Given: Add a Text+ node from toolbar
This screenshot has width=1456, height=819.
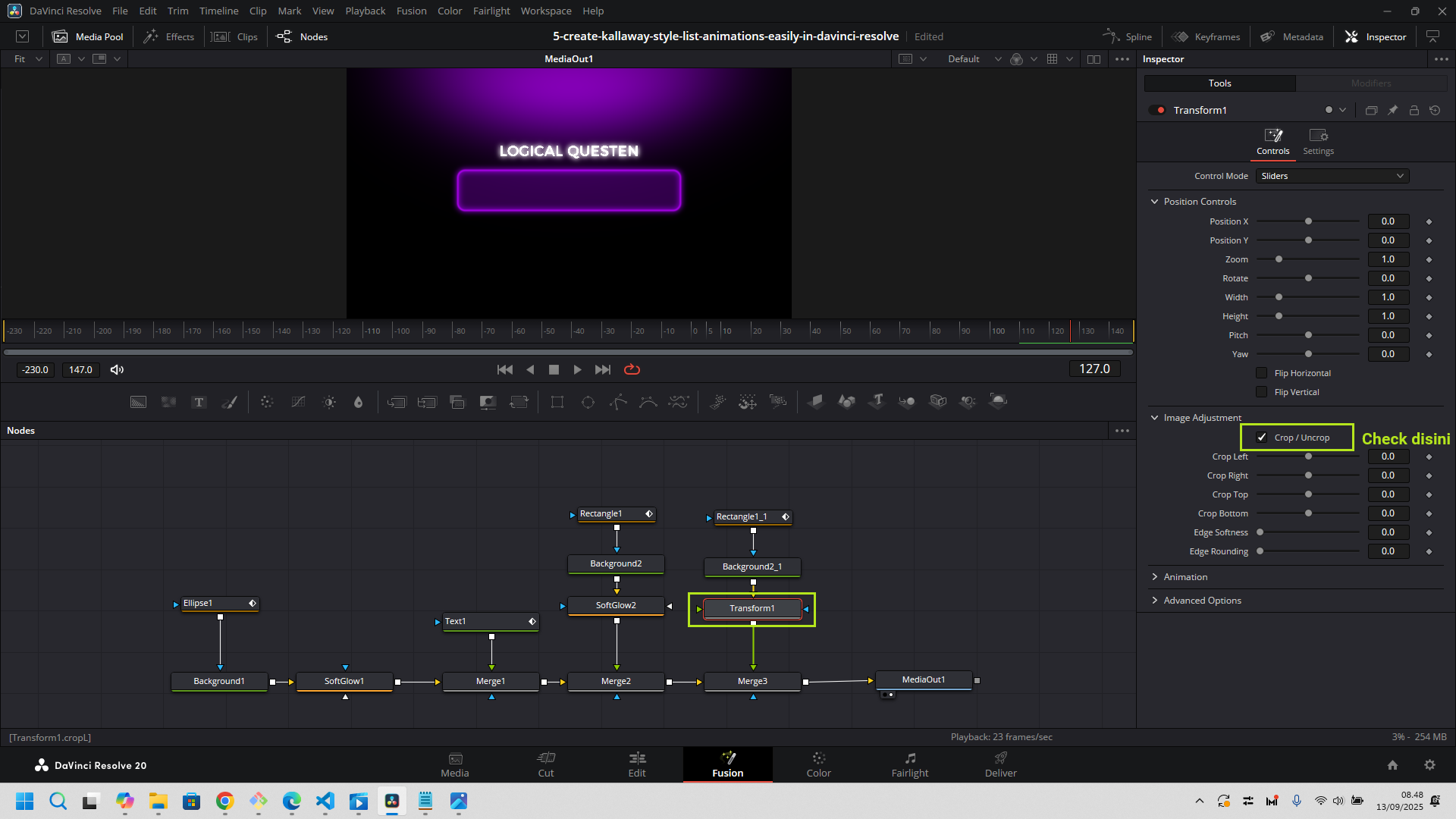Looking at the screenshot, I should [199, 402].
